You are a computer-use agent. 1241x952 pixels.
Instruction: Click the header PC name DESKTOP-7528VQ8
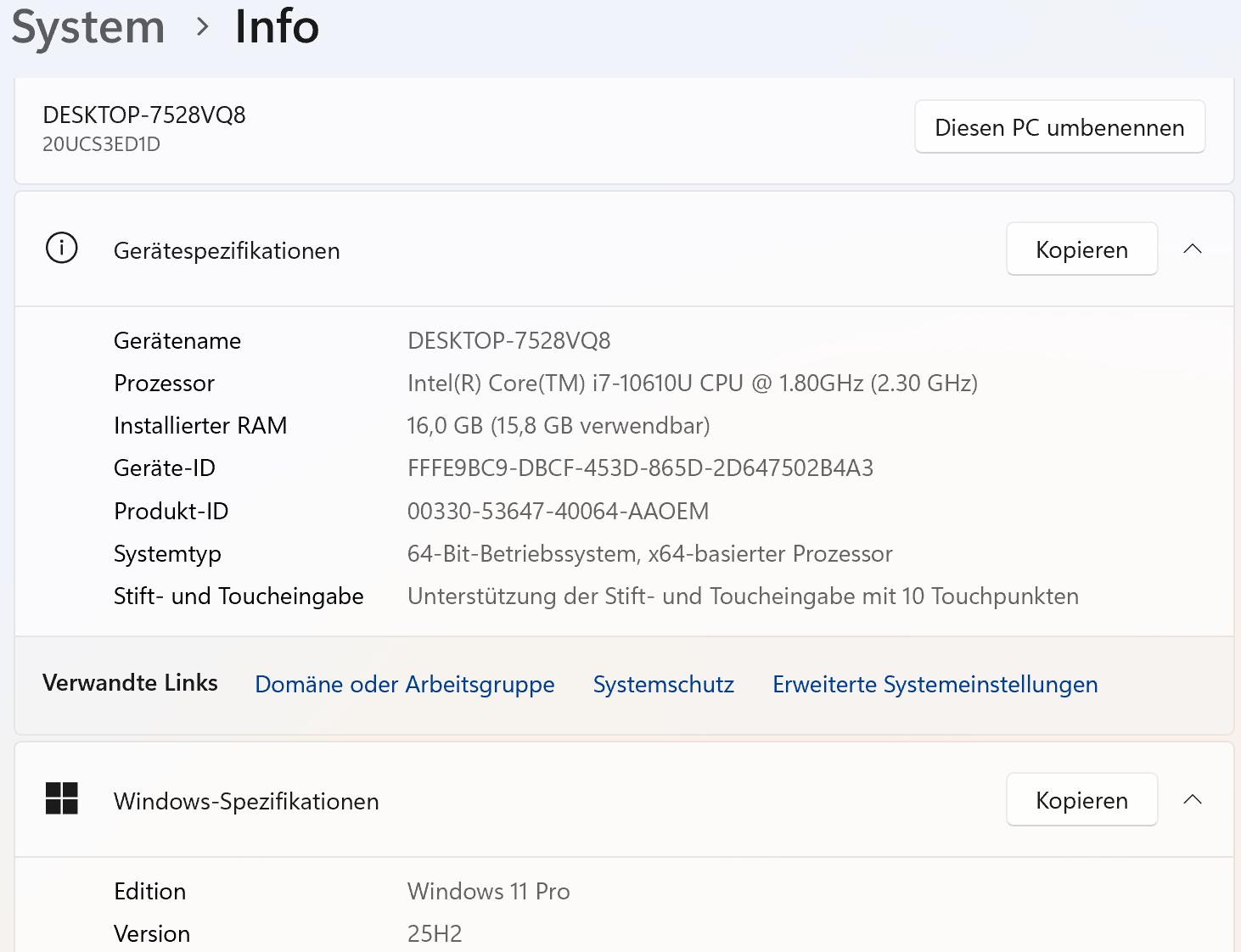(x=144, y=115)
